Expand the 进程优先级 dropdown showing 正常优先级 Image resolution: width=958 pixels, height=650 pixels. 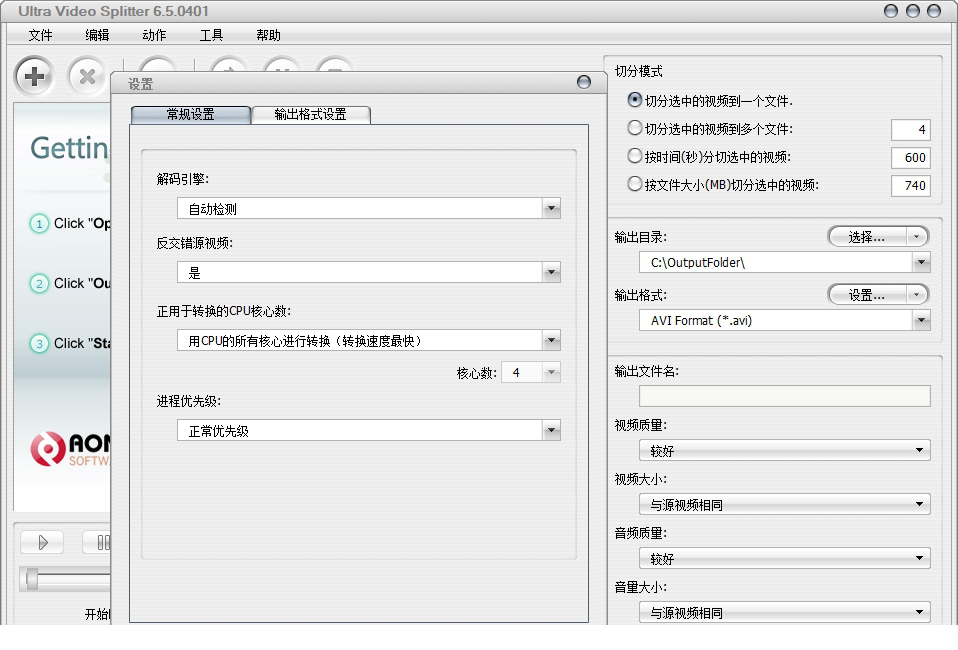[368, 431]
